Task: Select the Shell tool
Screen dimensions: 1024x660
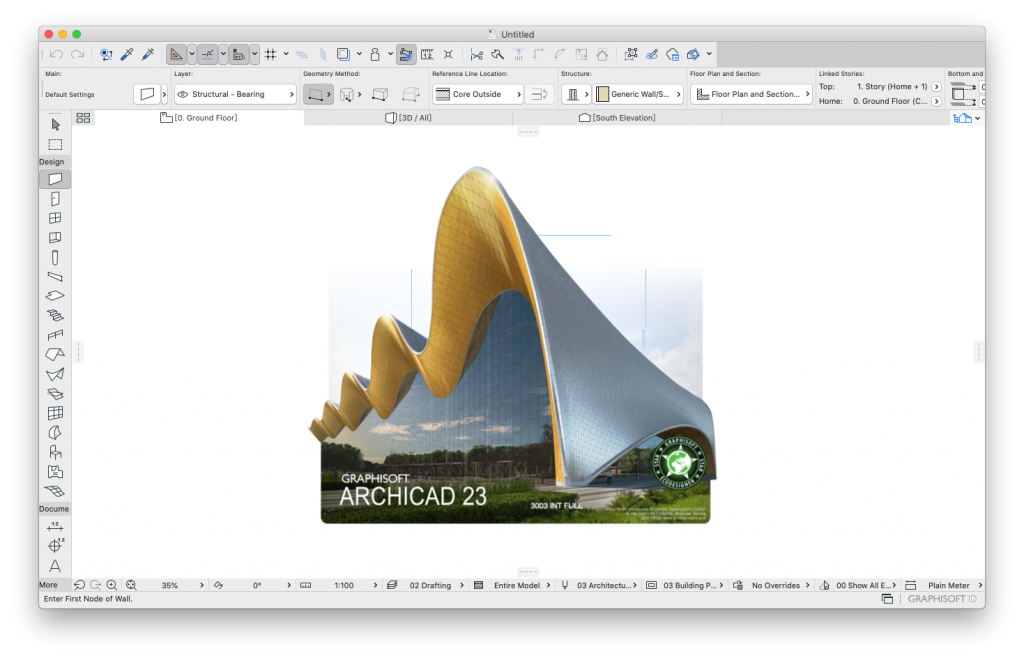Action: click(x=55, y=374)
